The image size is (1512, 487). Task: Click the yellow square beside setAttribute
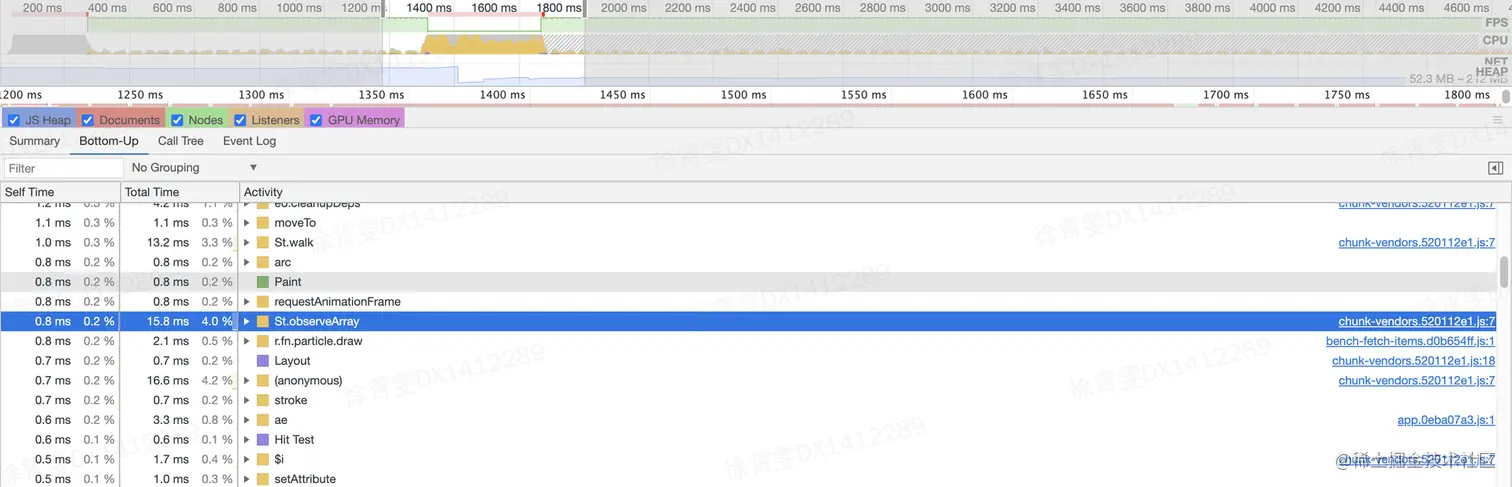click(263, 479)
